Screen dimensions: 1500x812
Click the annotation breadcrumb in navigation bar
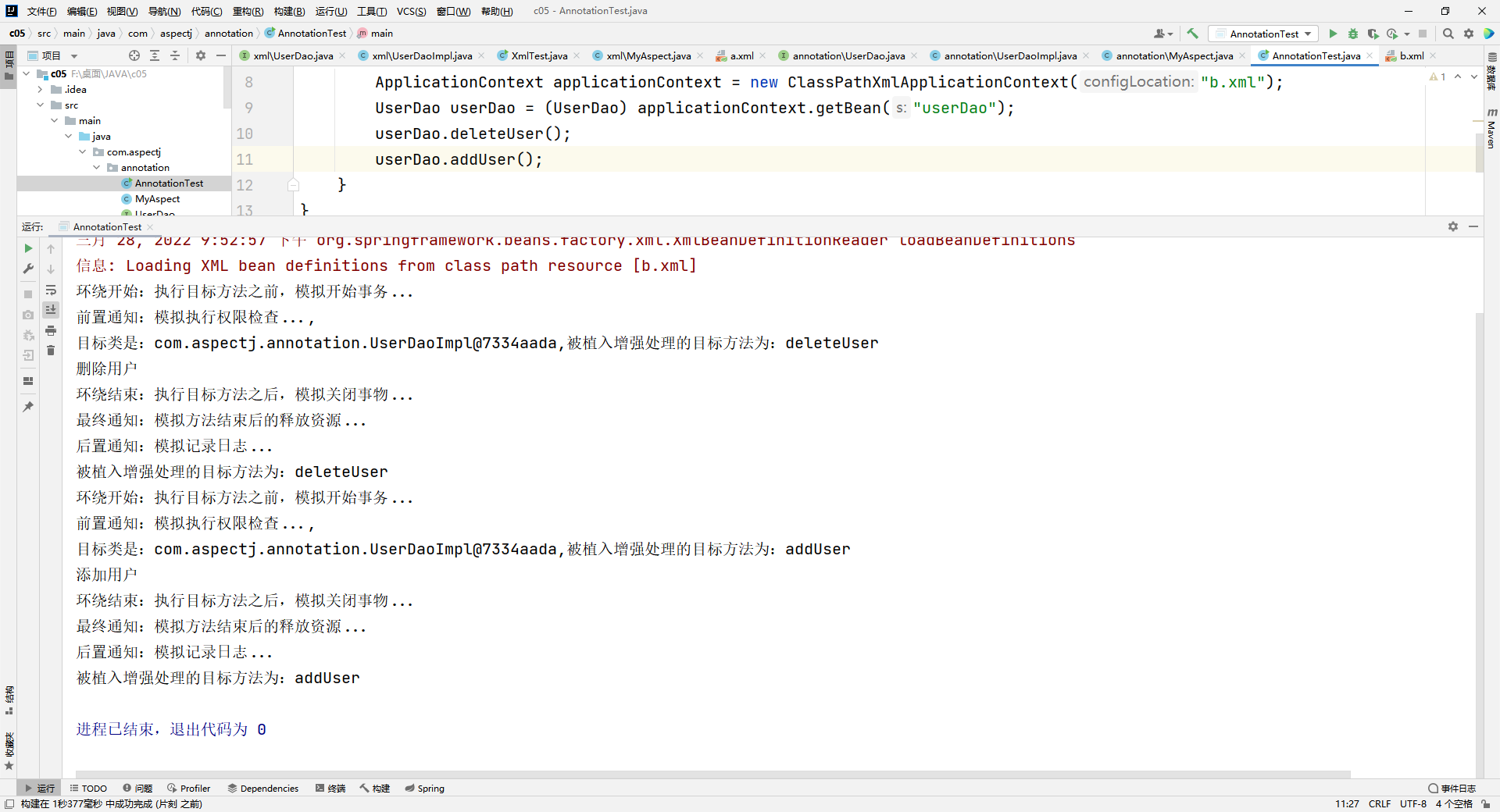point(229,34)
